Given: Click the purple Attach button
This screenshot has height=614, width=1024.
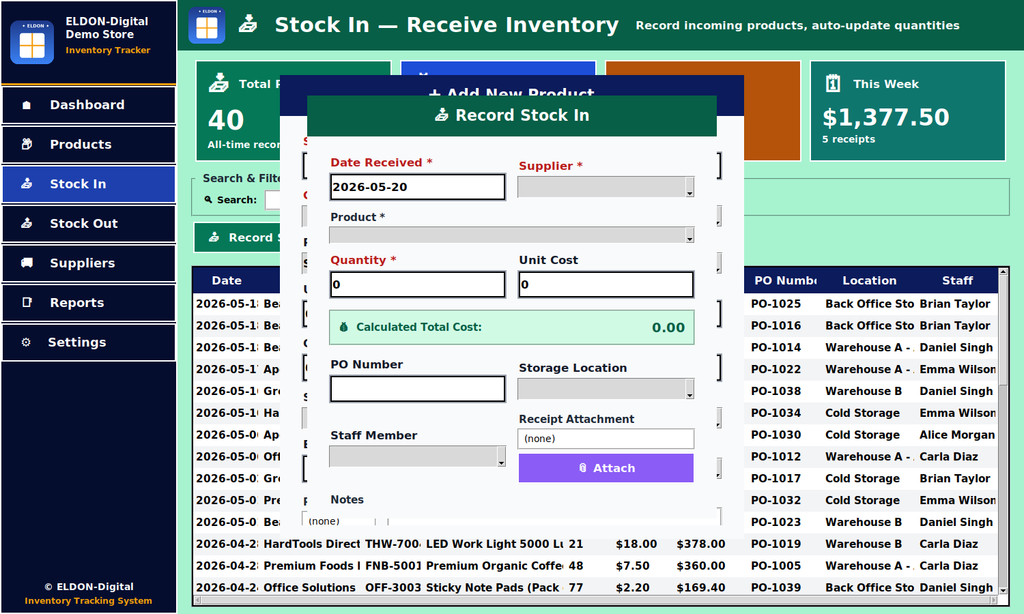Looking at the screenshot, I should pyautogui.click(x=606, y=468).
